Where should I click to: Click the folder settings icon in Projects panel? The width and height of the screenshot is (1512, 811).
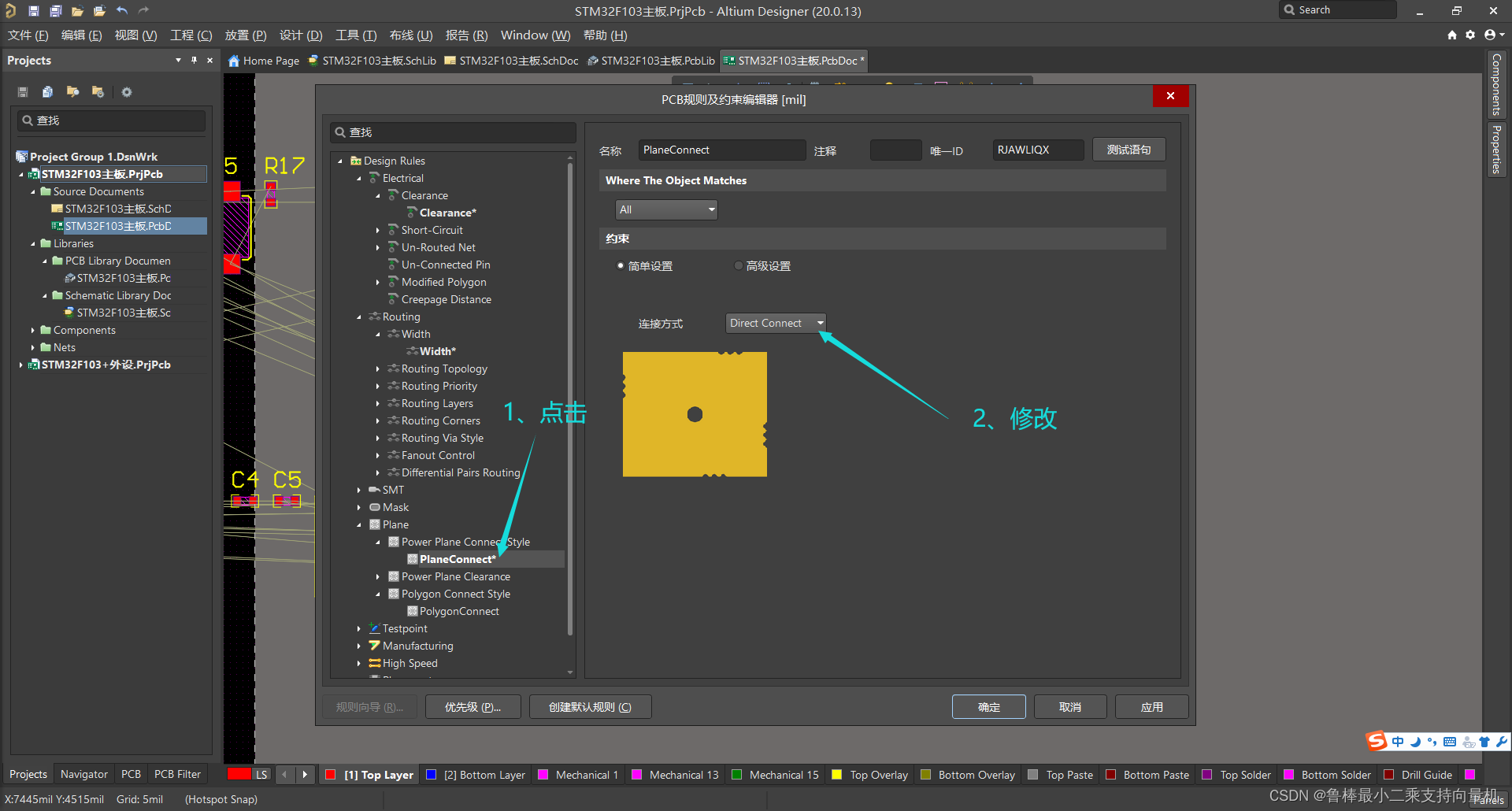point(98,92)
